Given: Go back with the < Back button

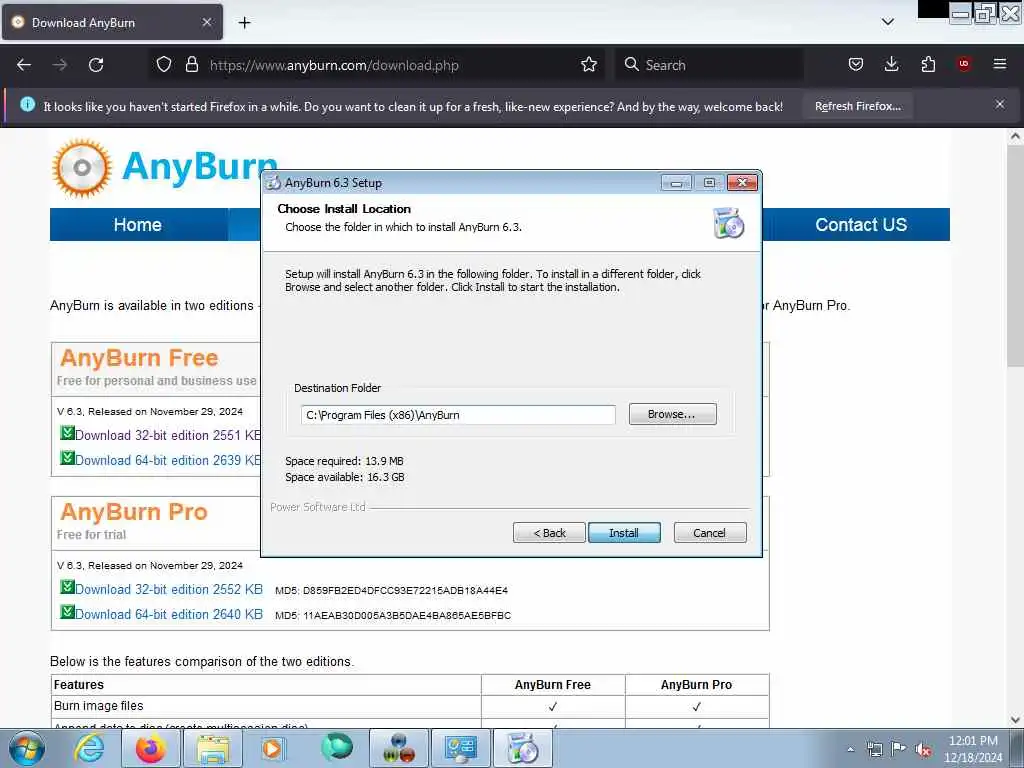Looking at the screenshot, I should coord(549,533).
